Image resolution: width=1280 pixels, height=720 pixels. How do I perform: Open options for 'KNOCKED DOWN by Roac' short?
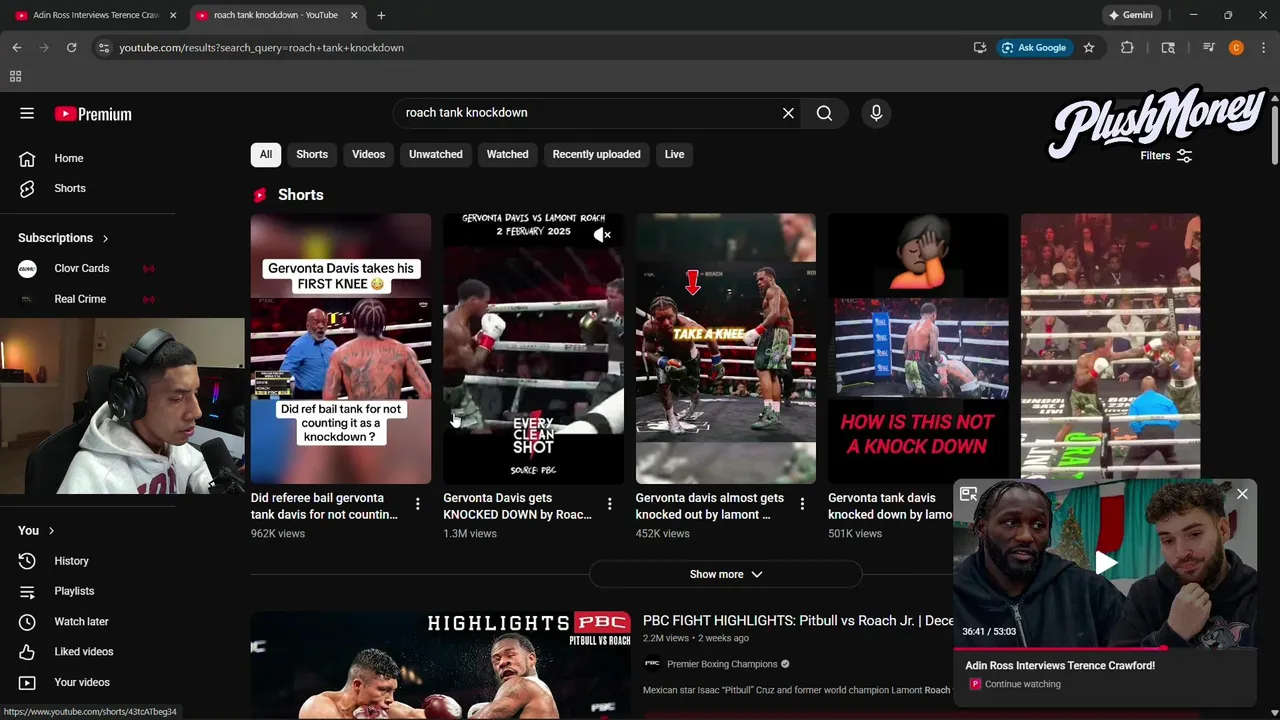[x=609, y=504]
